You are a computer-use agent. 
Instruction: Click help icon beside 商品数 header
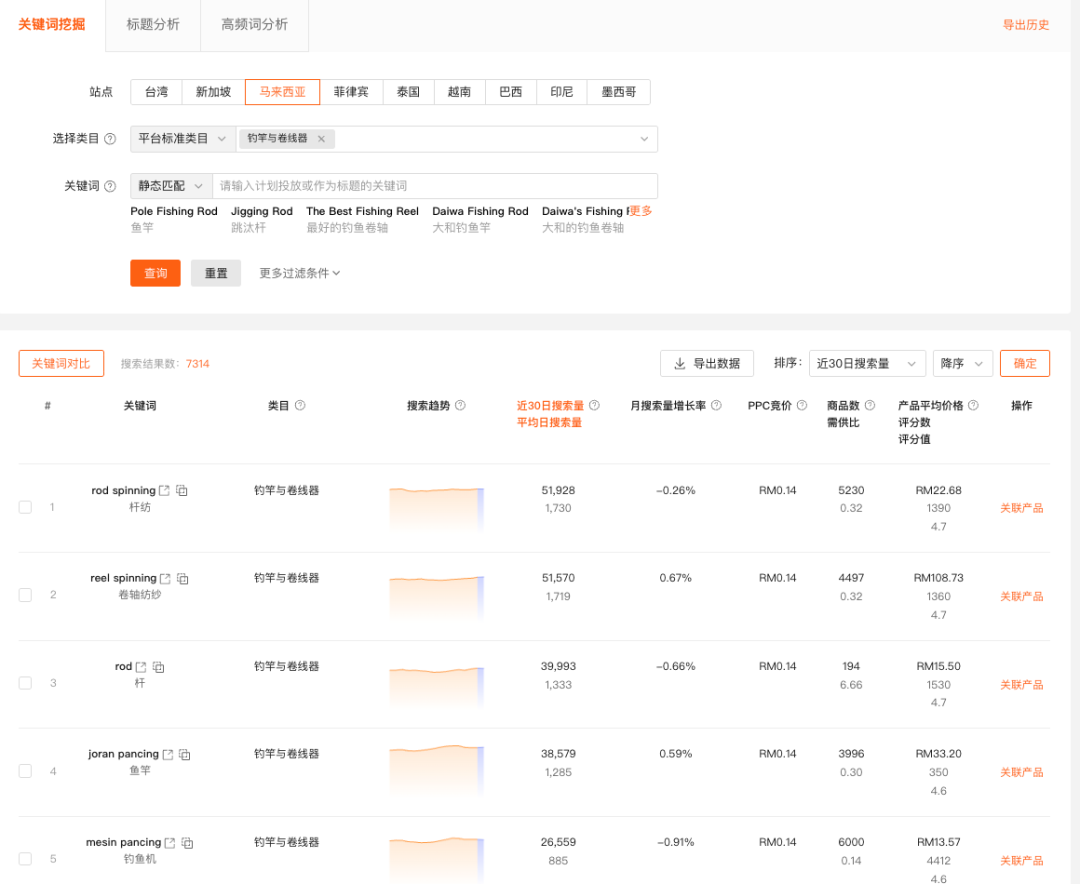870,405
